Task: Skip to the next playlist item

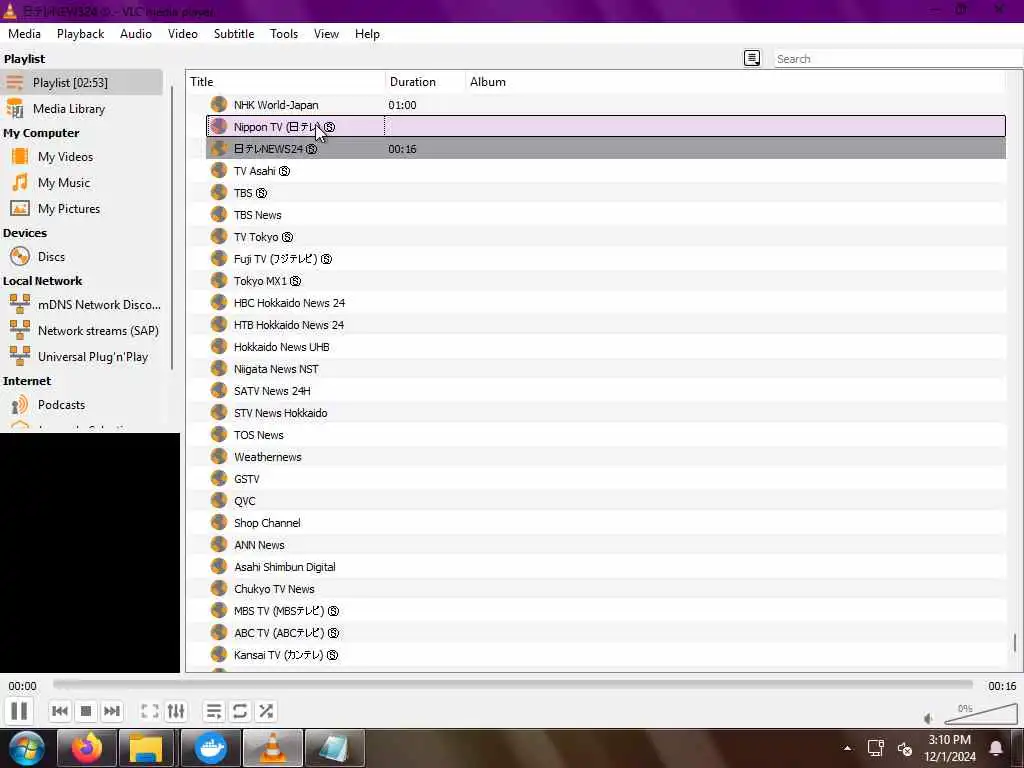Action: 112,711
